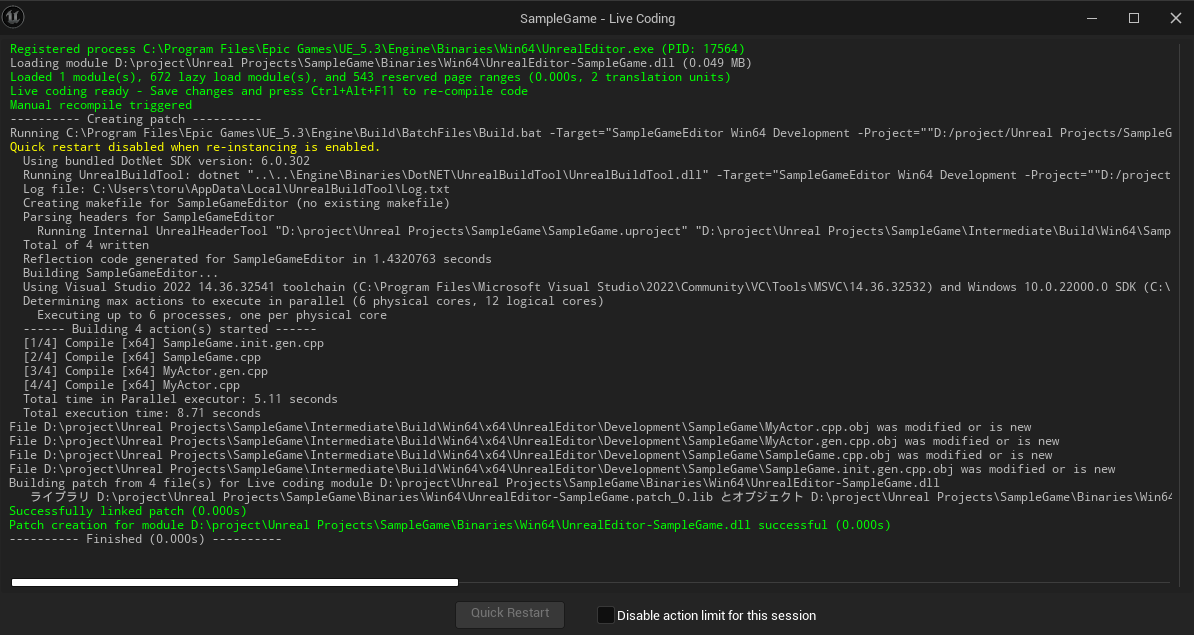
Task: Select the 'Registered process' log line
Action: tap(378, 49)
